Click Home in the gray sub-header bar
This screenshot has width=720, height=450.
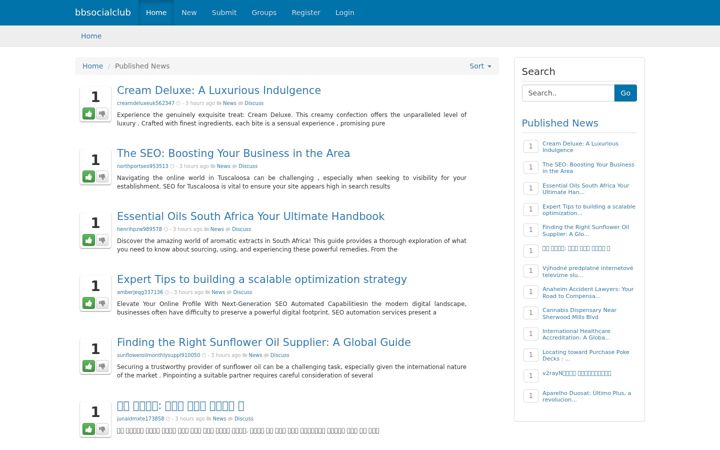[91, 36]
